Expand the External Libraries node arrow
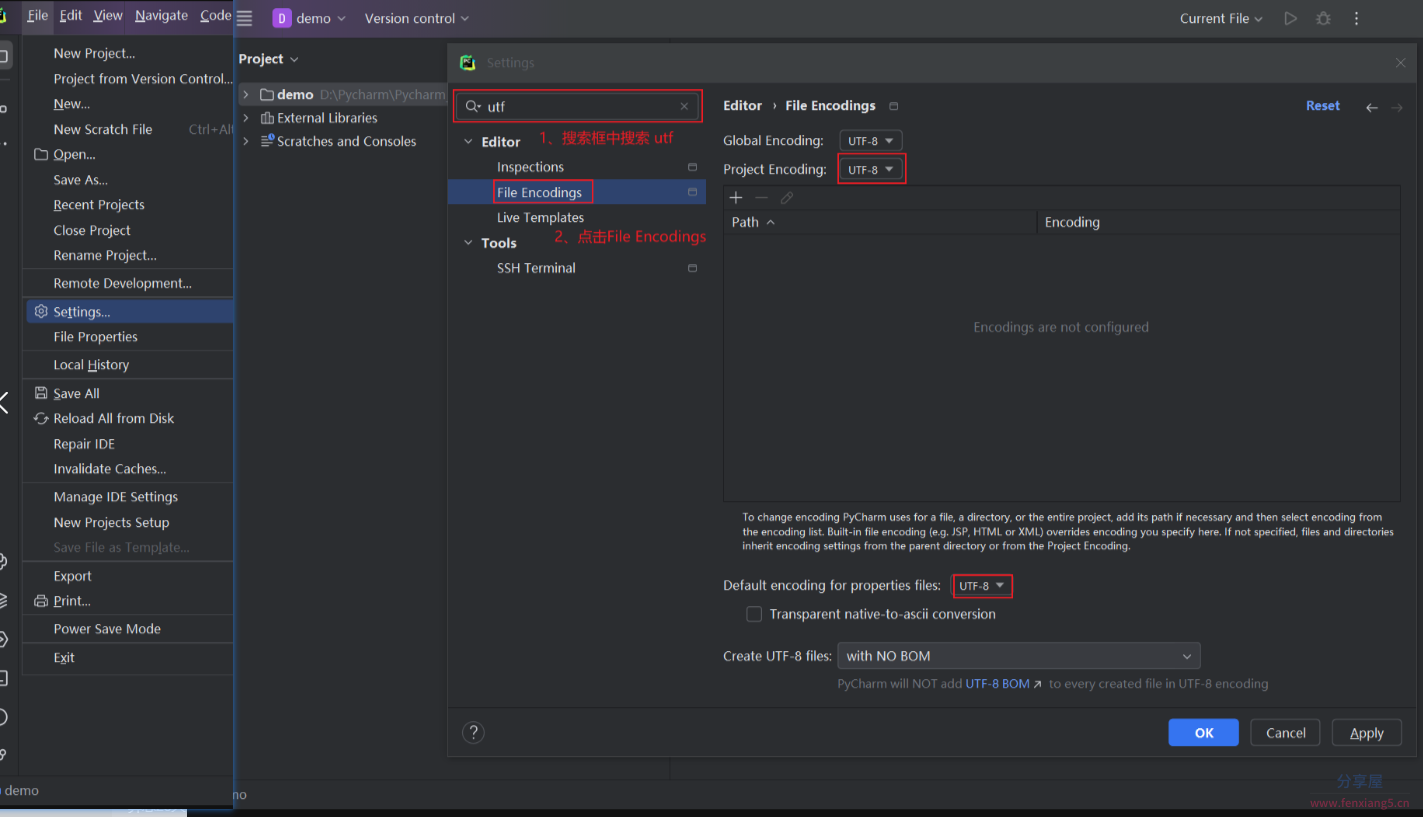The image size is (1423, 817). coord(246,118)
